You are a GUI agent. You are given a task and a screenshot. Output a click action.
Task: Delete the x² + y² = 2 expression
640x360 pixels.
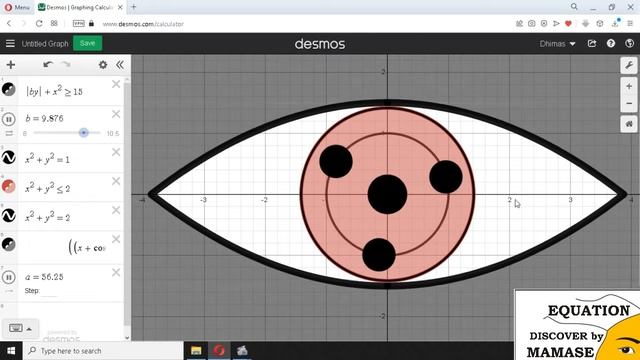coord(116,210)
